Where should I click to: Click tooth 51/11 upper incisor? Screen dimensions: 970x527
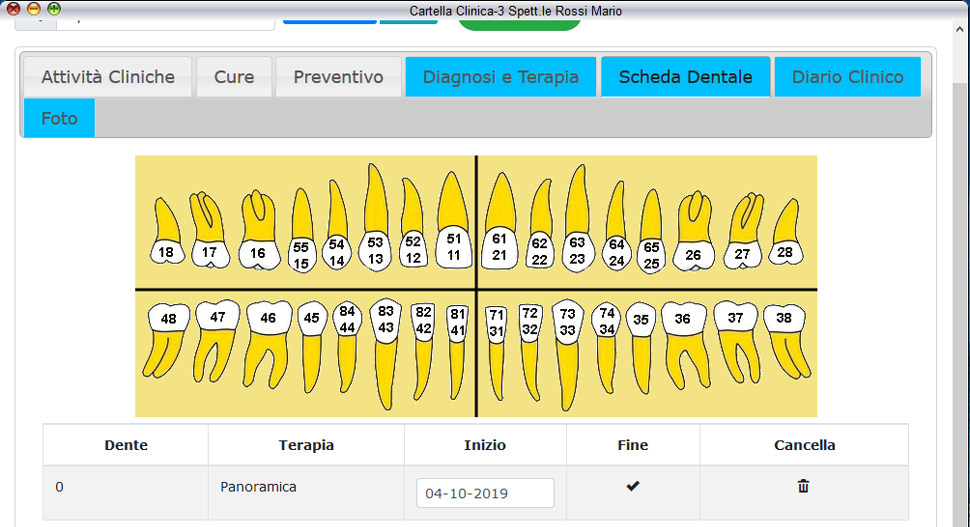(x=454, y=247)
